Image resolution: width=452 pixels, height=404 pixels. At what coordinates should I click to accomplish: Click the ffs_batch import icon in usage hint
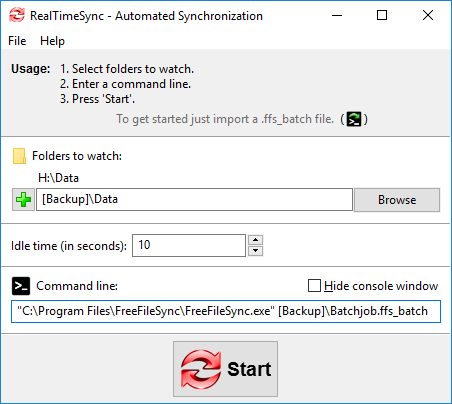tap(354, 119)
